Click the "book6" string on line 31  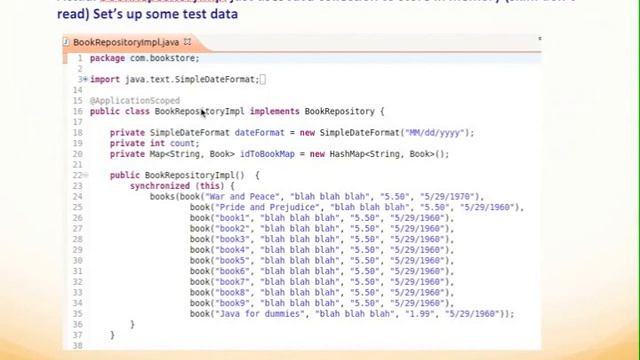click(232, 271)
